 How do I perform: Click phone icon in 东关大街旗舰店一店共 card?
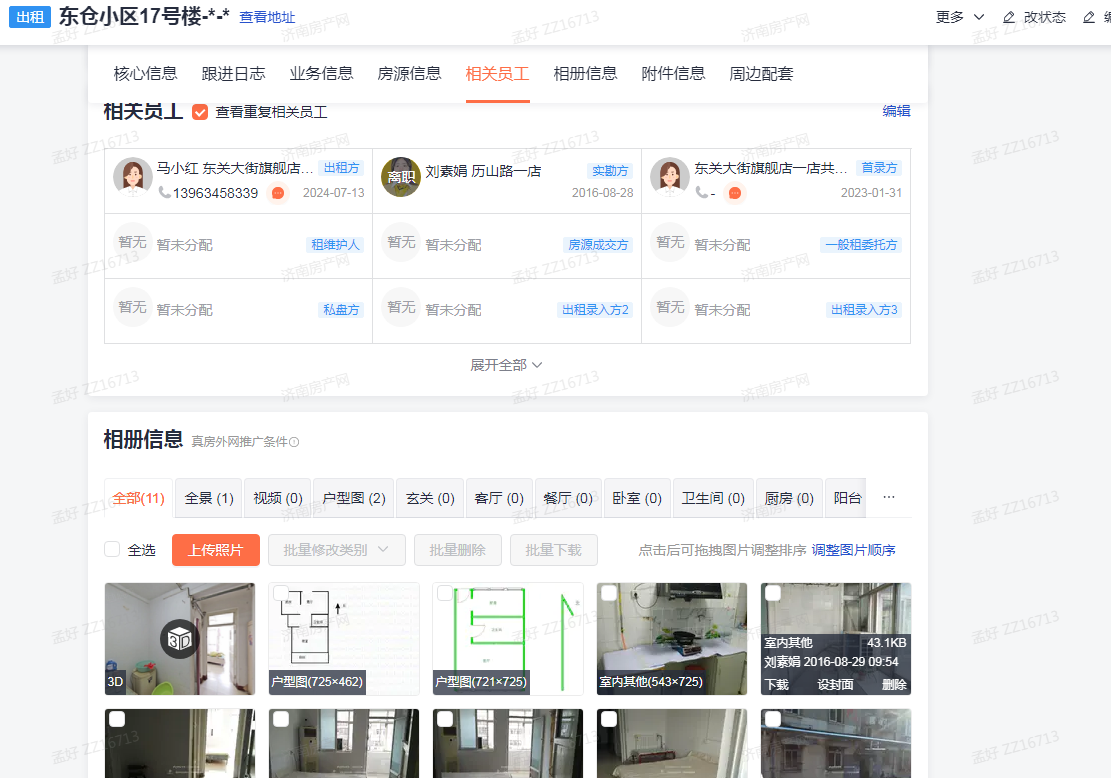coord(701,192)
